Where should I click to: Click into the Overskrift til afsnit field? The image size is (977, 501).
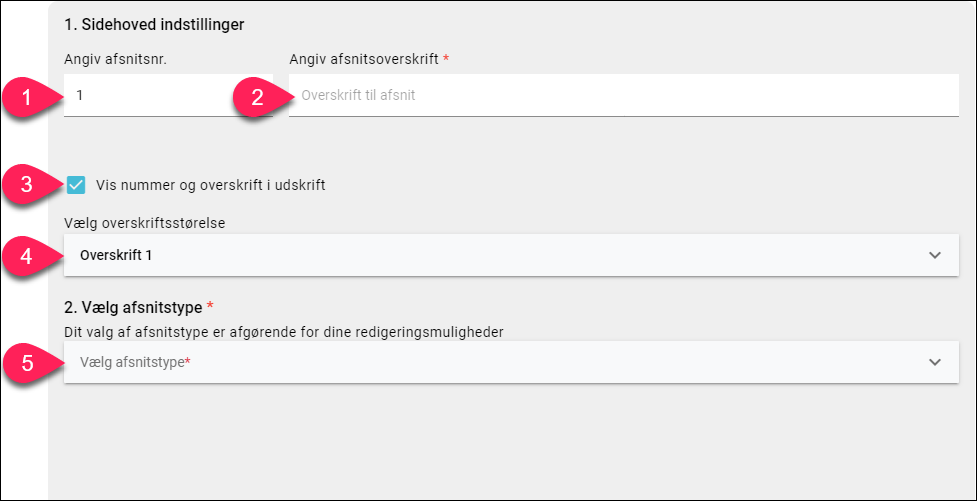(x=624, y=95)
